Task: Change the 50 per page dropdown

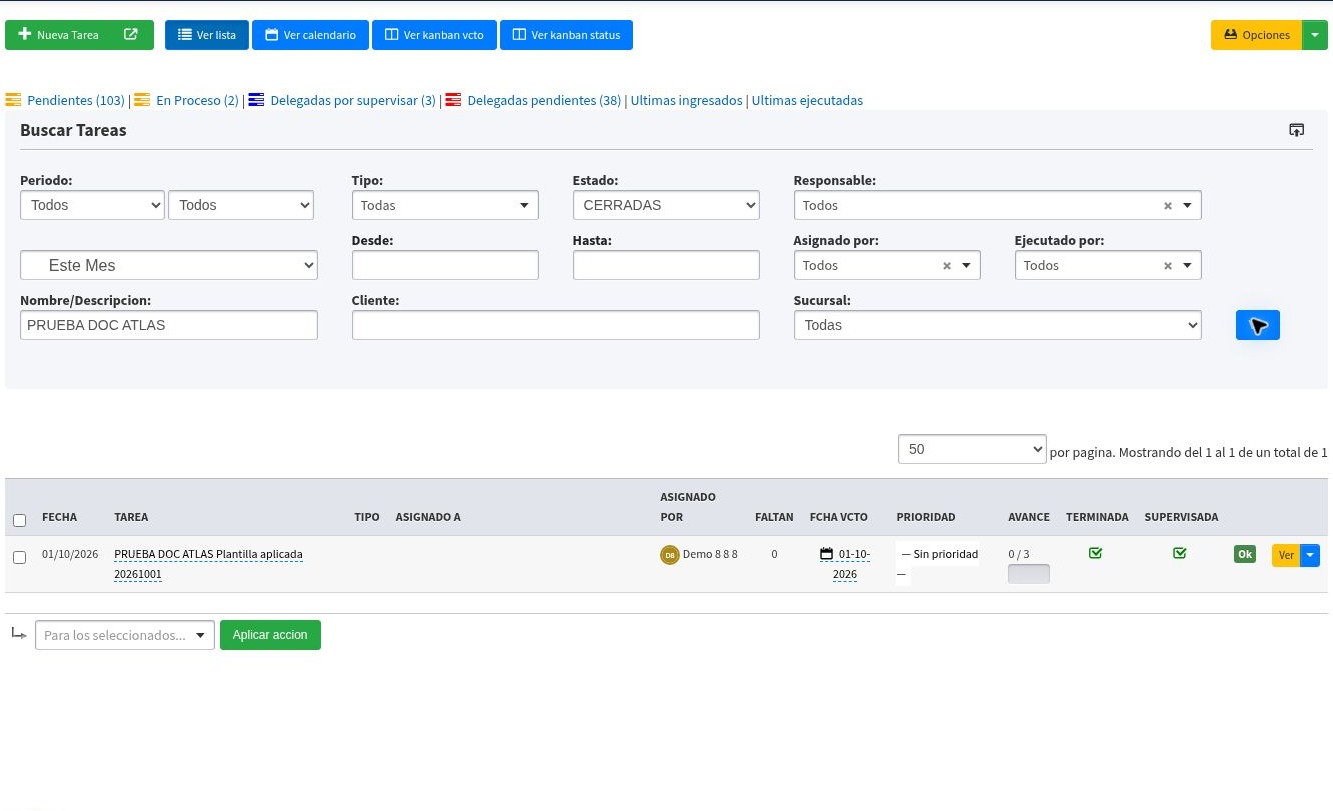Action: pos(972,449)
